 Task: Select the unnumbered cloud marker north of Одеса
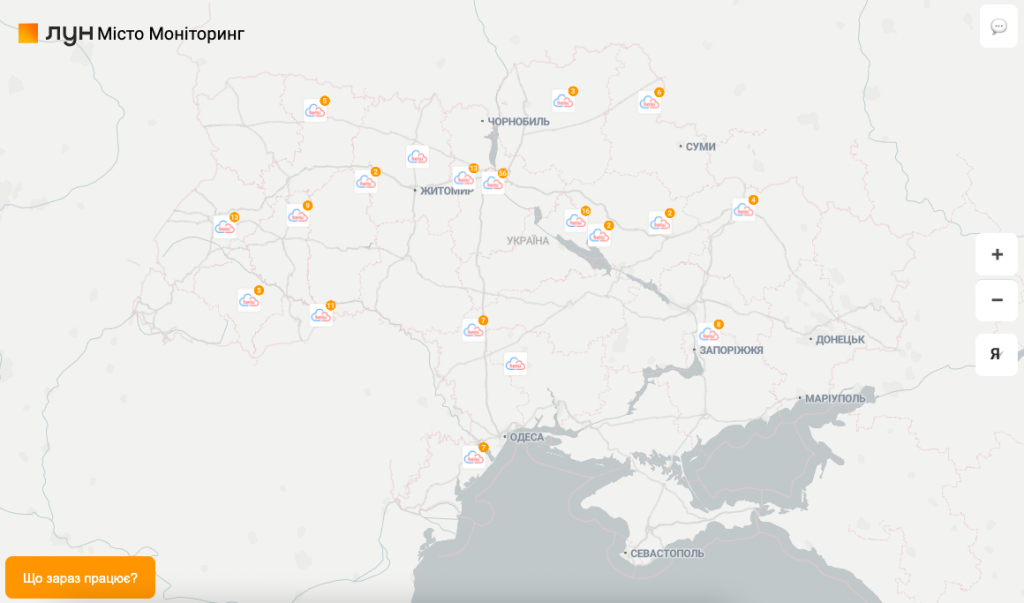tap(515, 363)
